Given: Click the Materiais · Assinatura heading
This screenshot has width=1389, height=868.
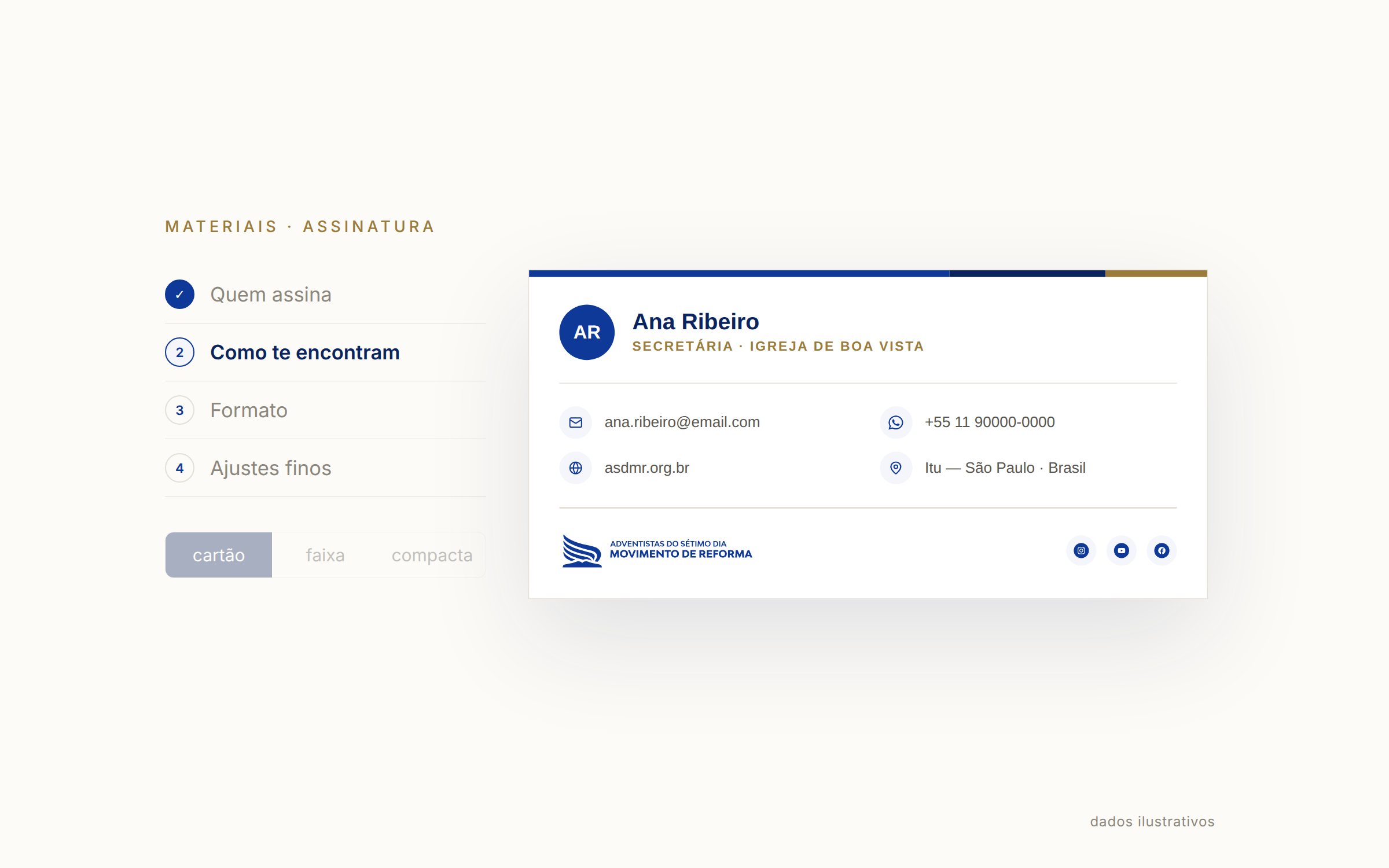Looking at the screenshot, I should pyautogui.click(x=300, y=226).
